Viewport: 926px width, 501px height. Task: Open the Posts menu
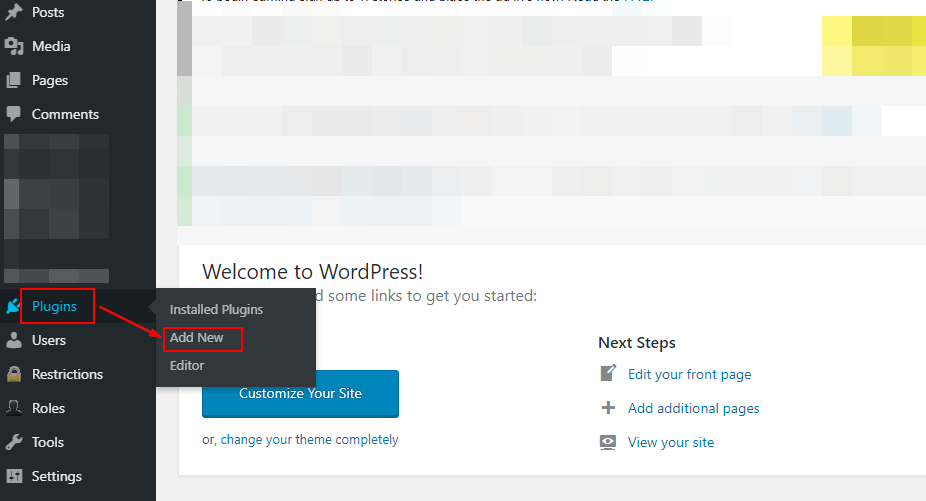48,12
